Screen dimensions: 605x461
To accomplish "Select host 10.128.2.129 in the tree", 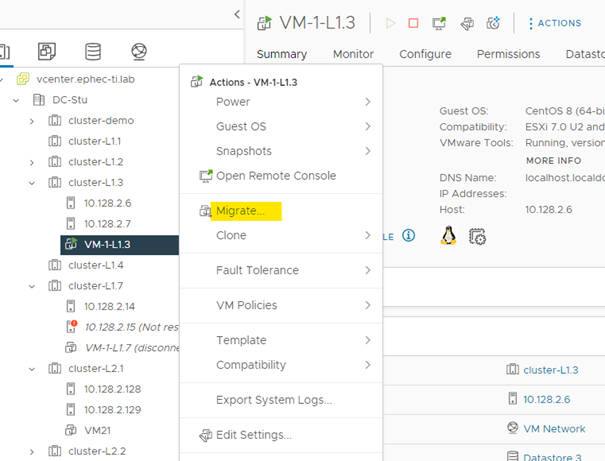I will (113, 410).
